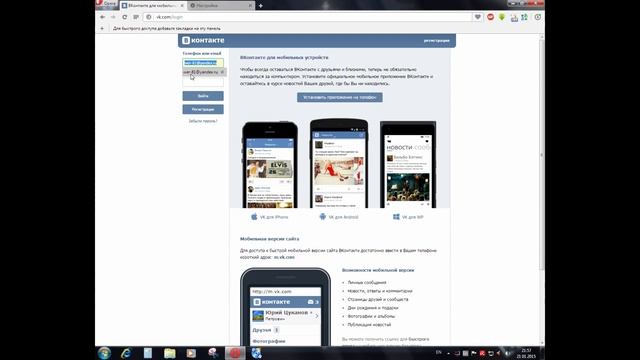Open VK для WP link
The width and height of the screenshot is (640, 360).
pyautogui.click(x=412, y=217)
